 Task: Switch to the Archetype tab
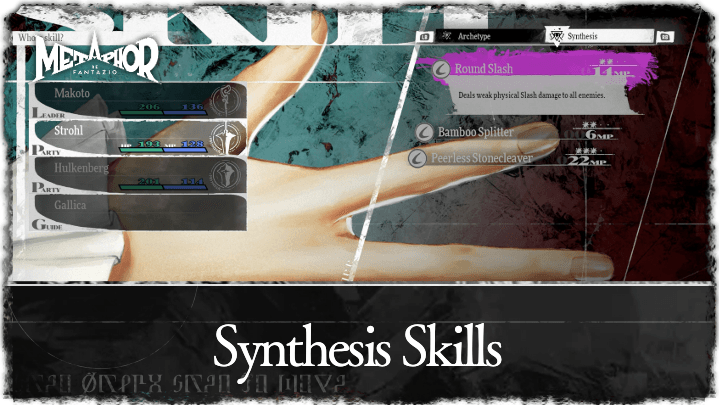pyautogui.click(x=489, y=36)
